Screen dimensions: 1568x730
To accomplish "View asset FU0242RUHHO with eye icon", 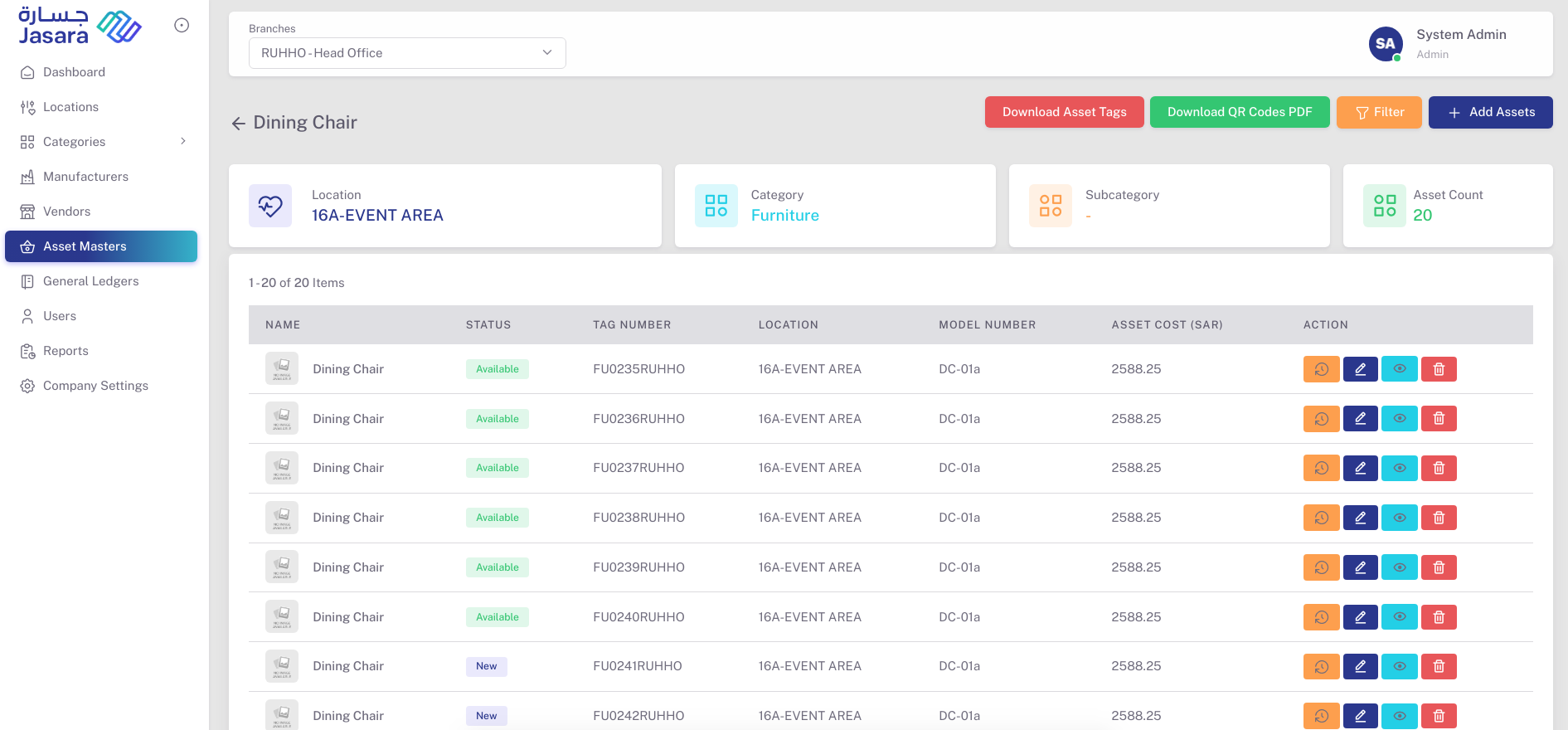I will click(1400, 715).
